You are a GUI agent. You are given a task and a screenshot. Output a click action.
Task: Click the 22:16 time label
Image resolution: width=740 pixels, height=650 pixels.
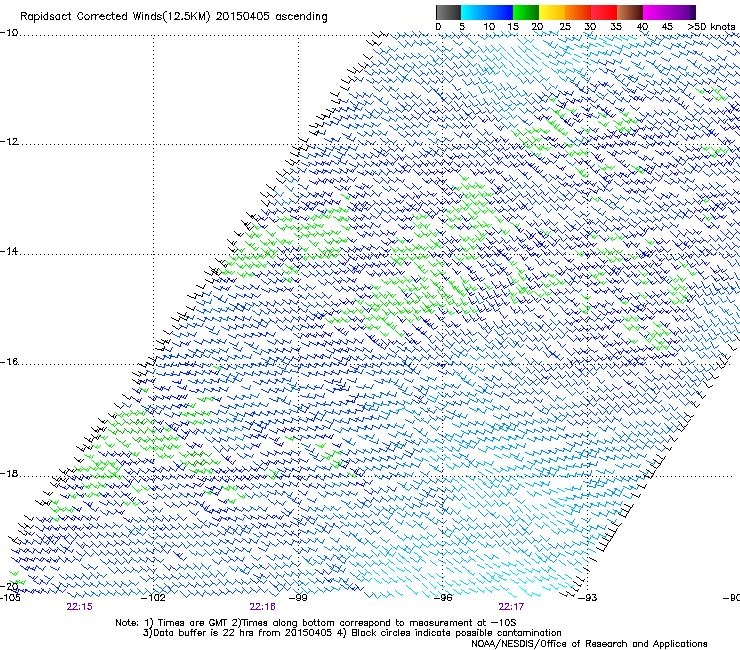262,607
